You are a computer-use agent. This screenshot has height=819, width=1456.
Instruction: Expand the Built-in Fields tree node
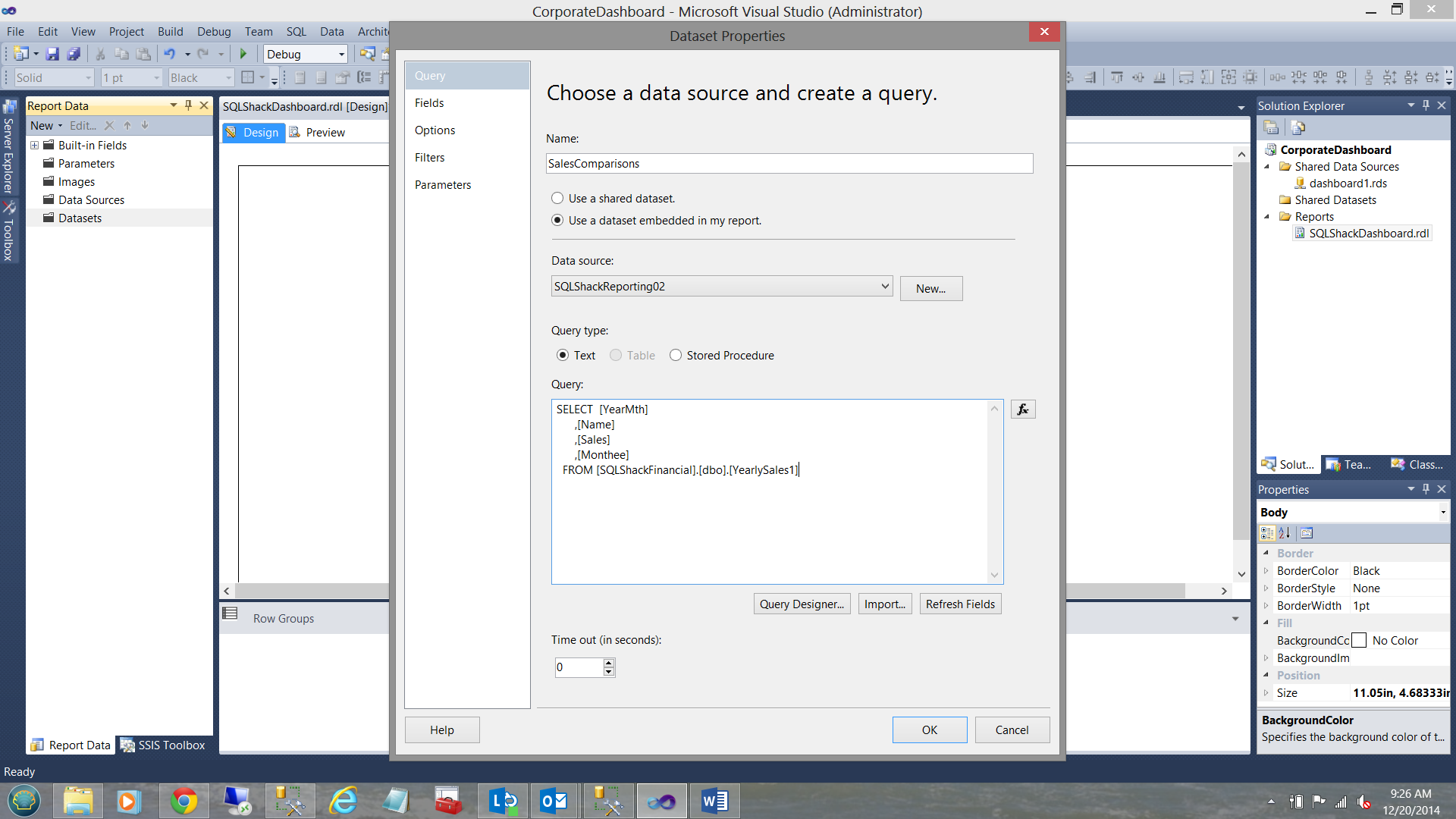(x=34, y=145)
